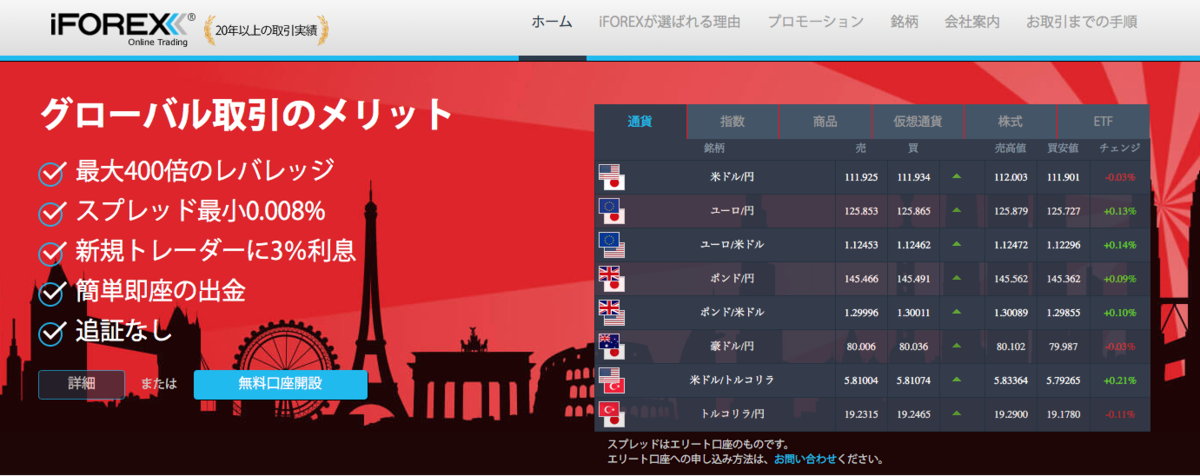
Task: Click the green up arrow in ポンド/円 row
Action: tap(957, 279)
